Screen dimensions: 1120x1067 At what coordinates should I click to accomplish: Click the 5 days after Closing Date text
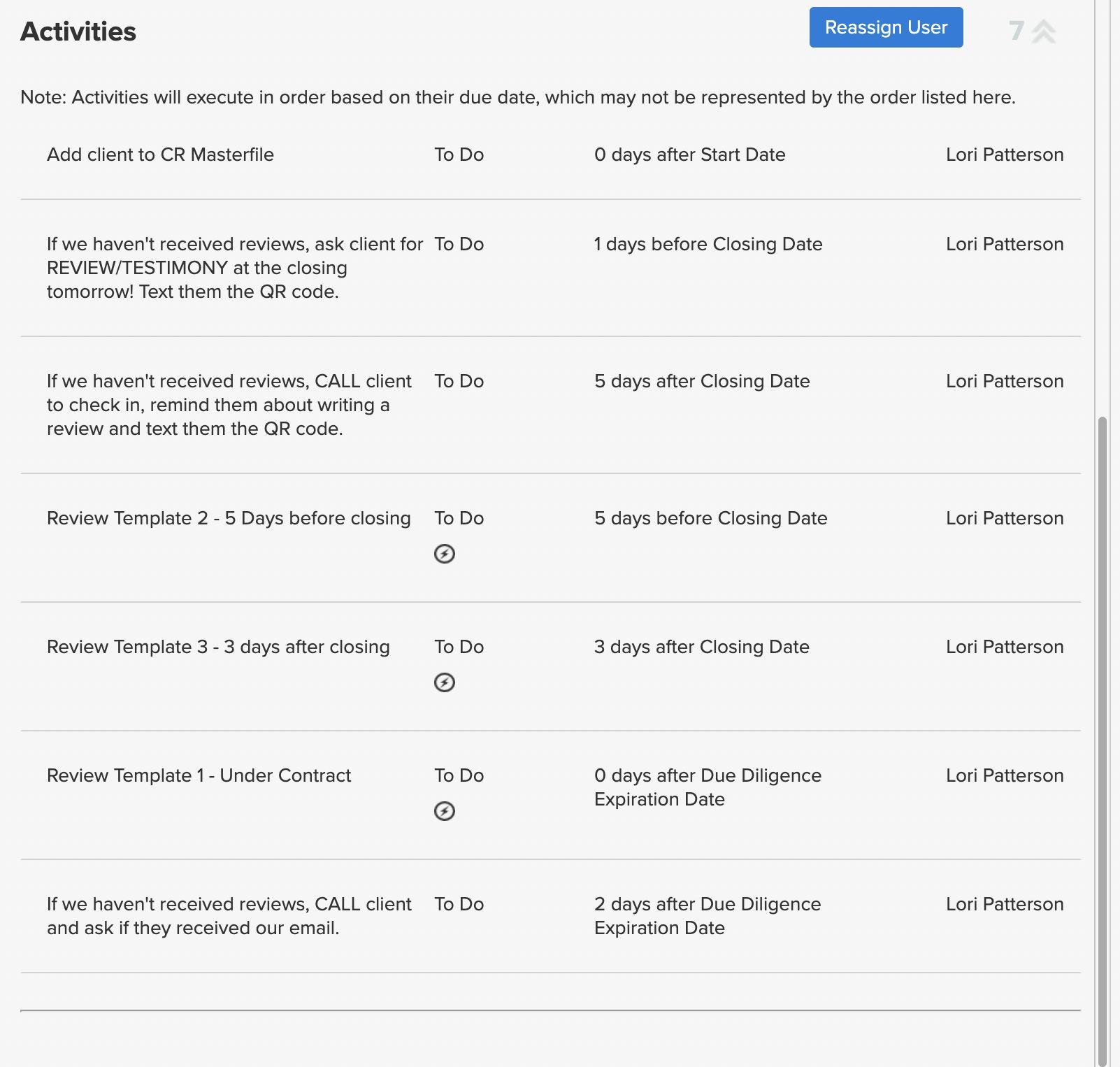702,381
